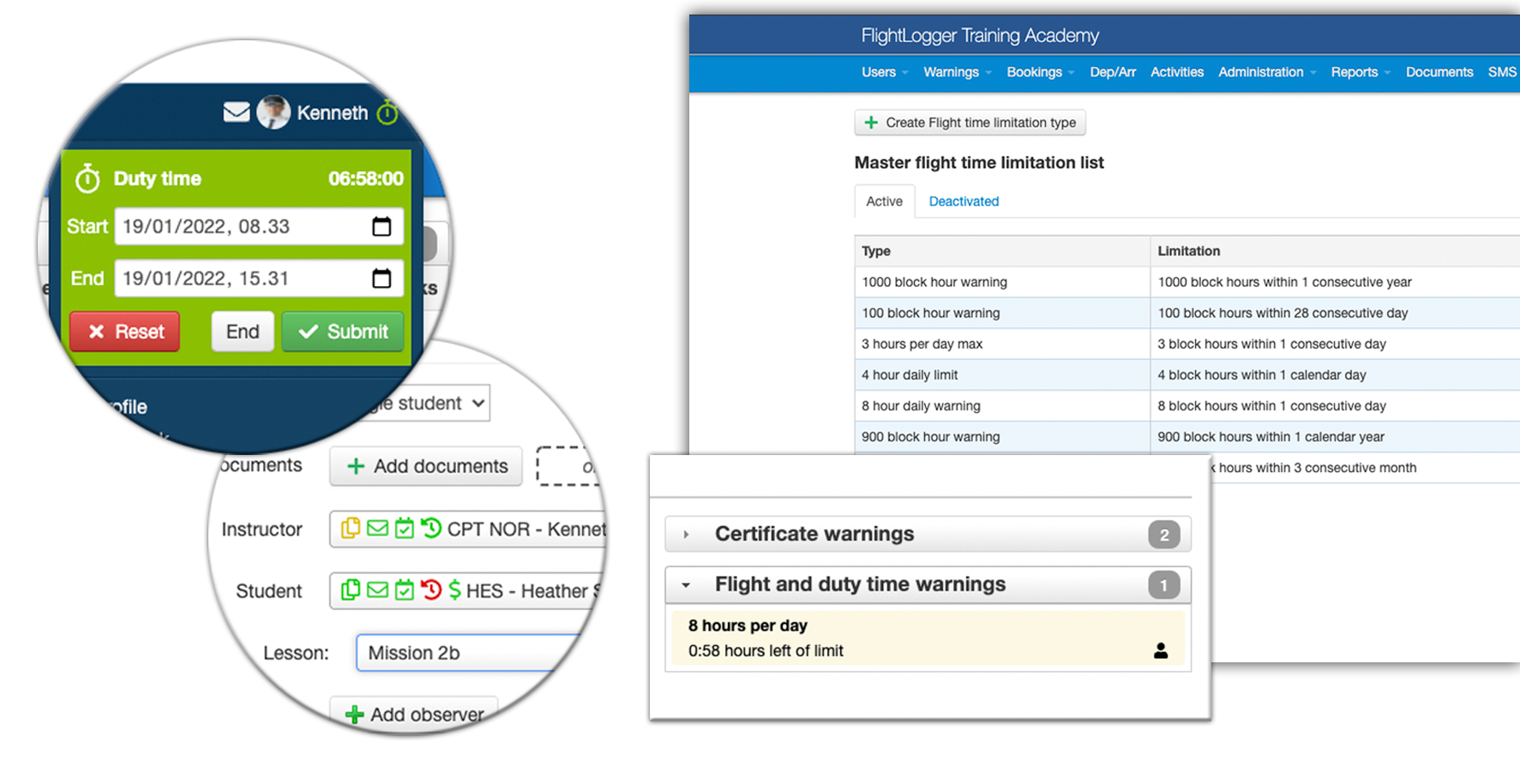1520x784 pixels.
Task: Collapse Flight and duty time warnings section
Action: coord(928,584)
